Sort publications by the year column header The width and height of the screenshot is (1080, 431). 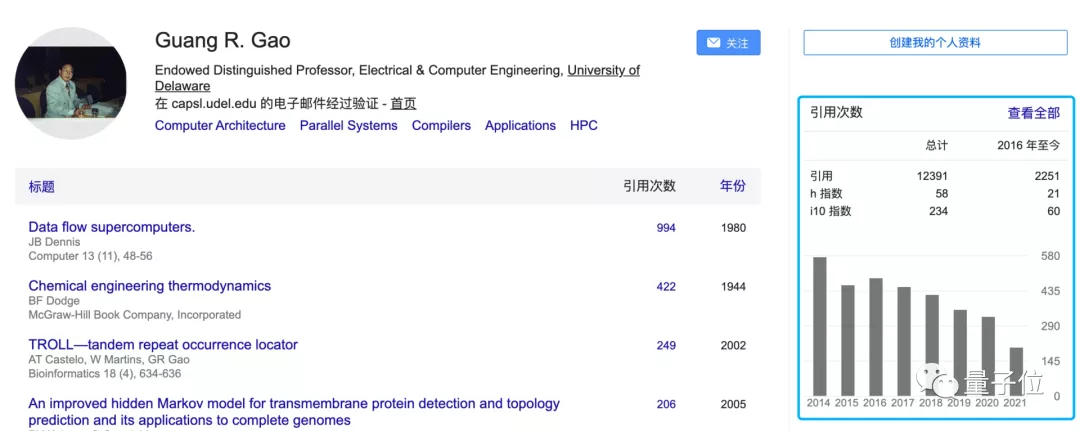tap(732, 186)
